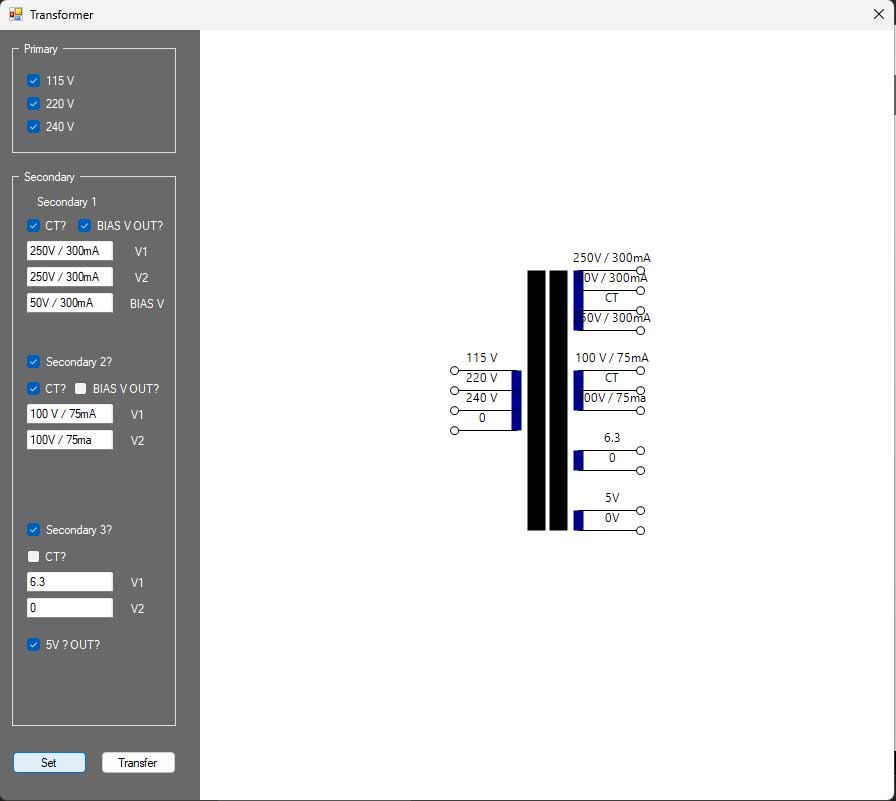
Task: Enable the Secondary 3 CT? checkbox
Action: [x=33, y=557]
